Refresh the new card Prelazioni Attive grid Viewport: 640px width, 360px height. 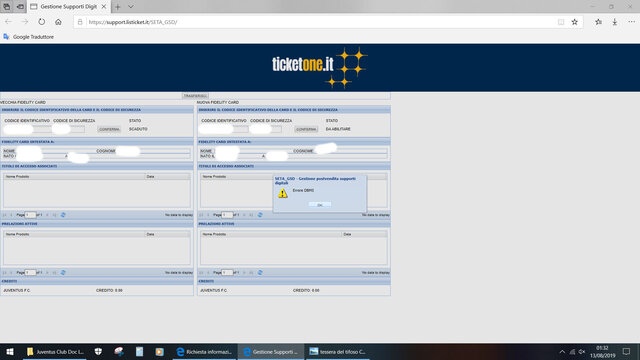pos(260,272)
